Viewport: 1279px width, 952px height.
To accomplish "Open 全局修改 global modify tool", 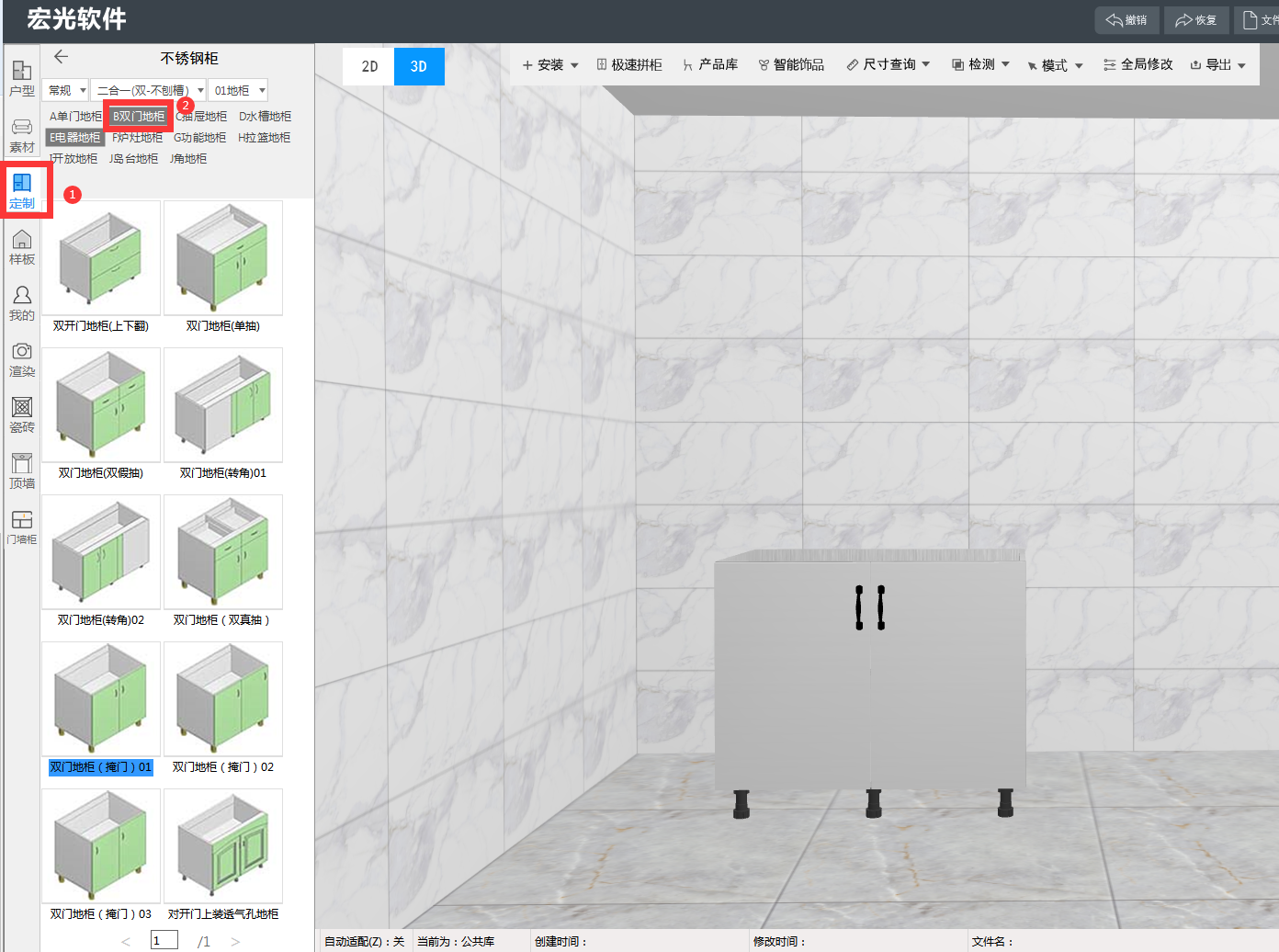I will pyautogui.click(x=1138, y=64).
